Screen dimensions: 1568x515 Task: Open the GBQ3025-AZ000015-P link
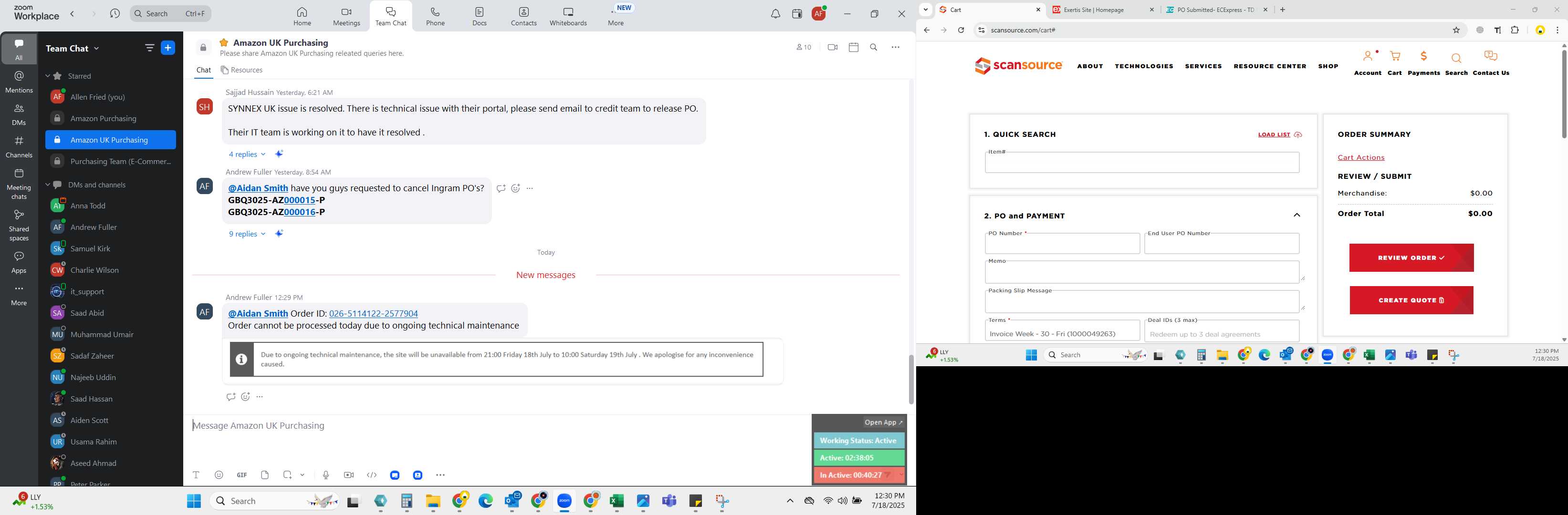click(x=300, y=200)
